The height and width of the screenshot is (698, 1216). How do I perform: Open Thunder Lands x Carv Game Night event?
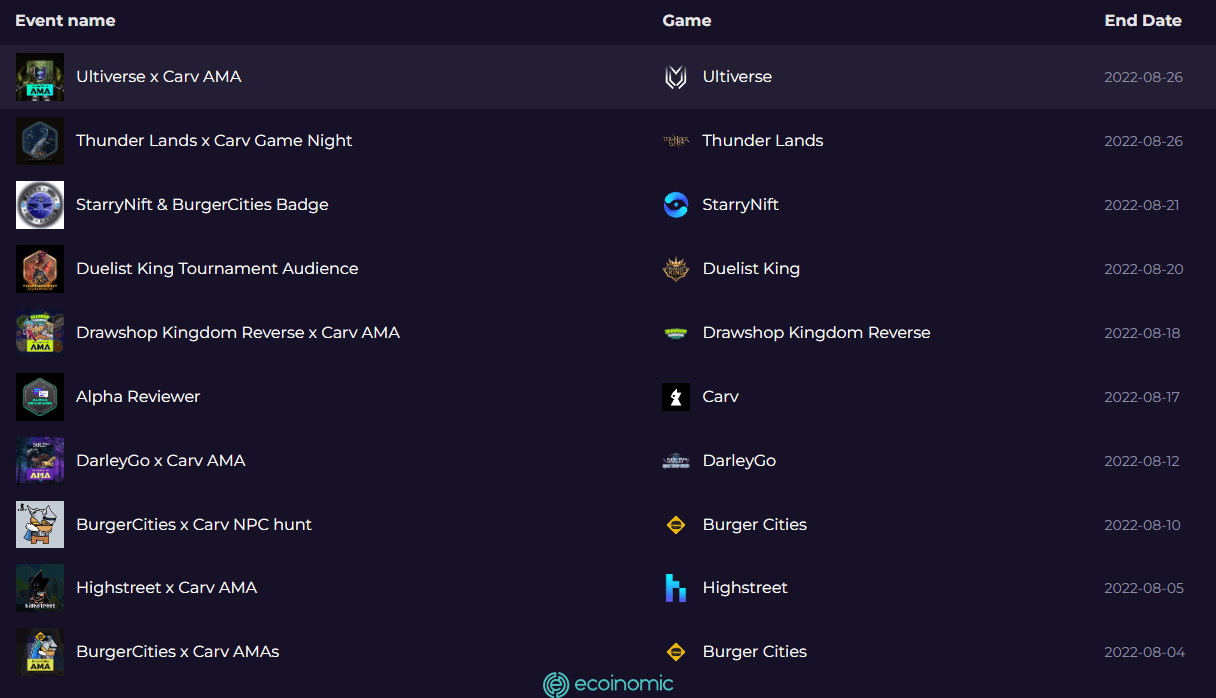coord(214,141)
